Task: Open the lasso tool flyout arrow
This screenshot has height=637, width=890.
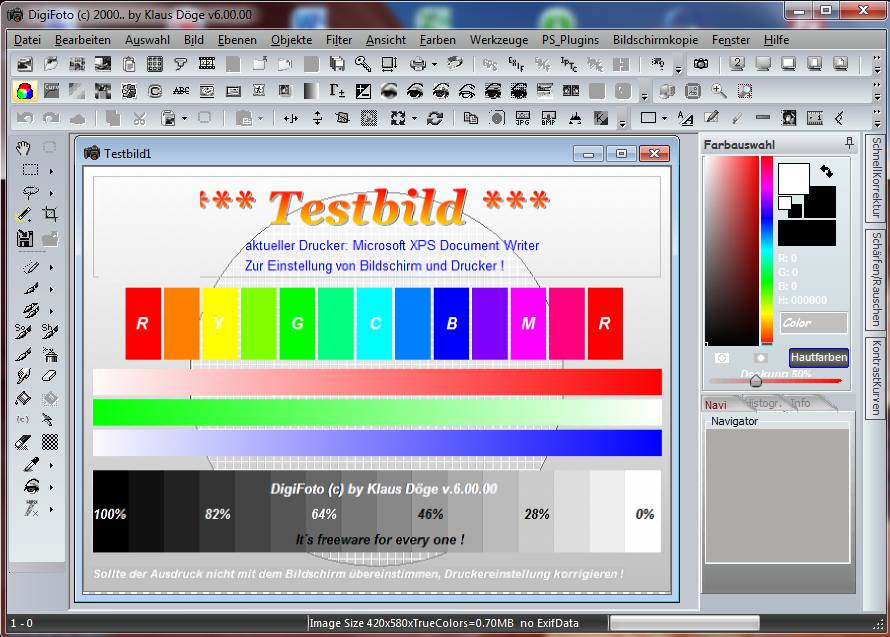Action: 51,192
